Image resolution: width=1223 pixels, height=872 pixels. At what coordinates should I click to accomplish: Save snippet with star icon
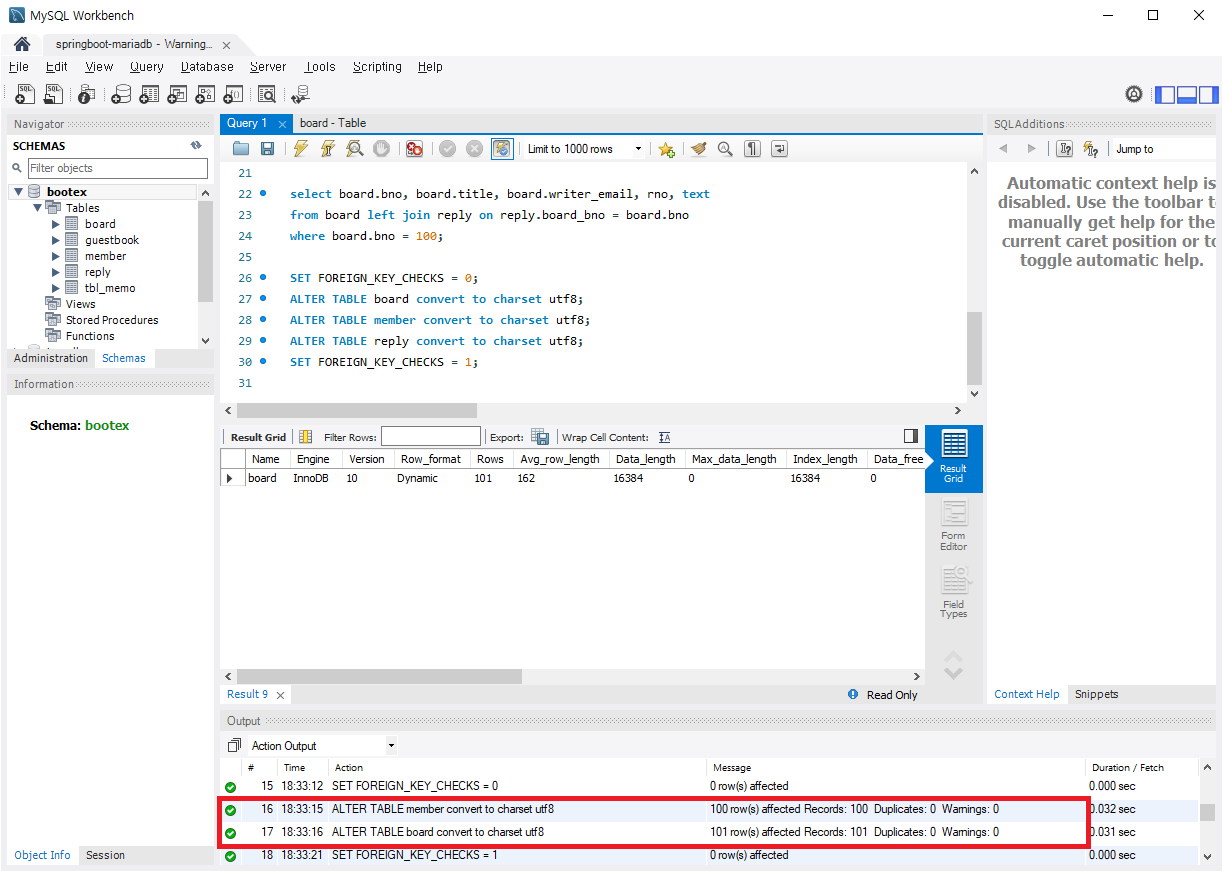click(x=666, y=149)
